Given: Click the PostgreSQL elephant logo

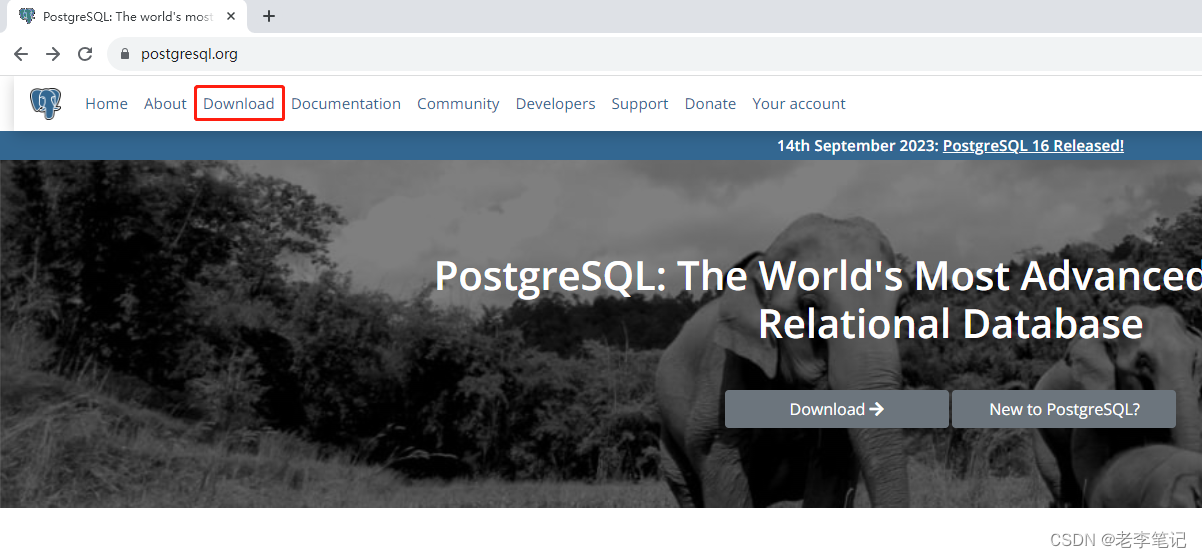Looking at the screenshot, I should pyautogui.click(x=45, y=104).
